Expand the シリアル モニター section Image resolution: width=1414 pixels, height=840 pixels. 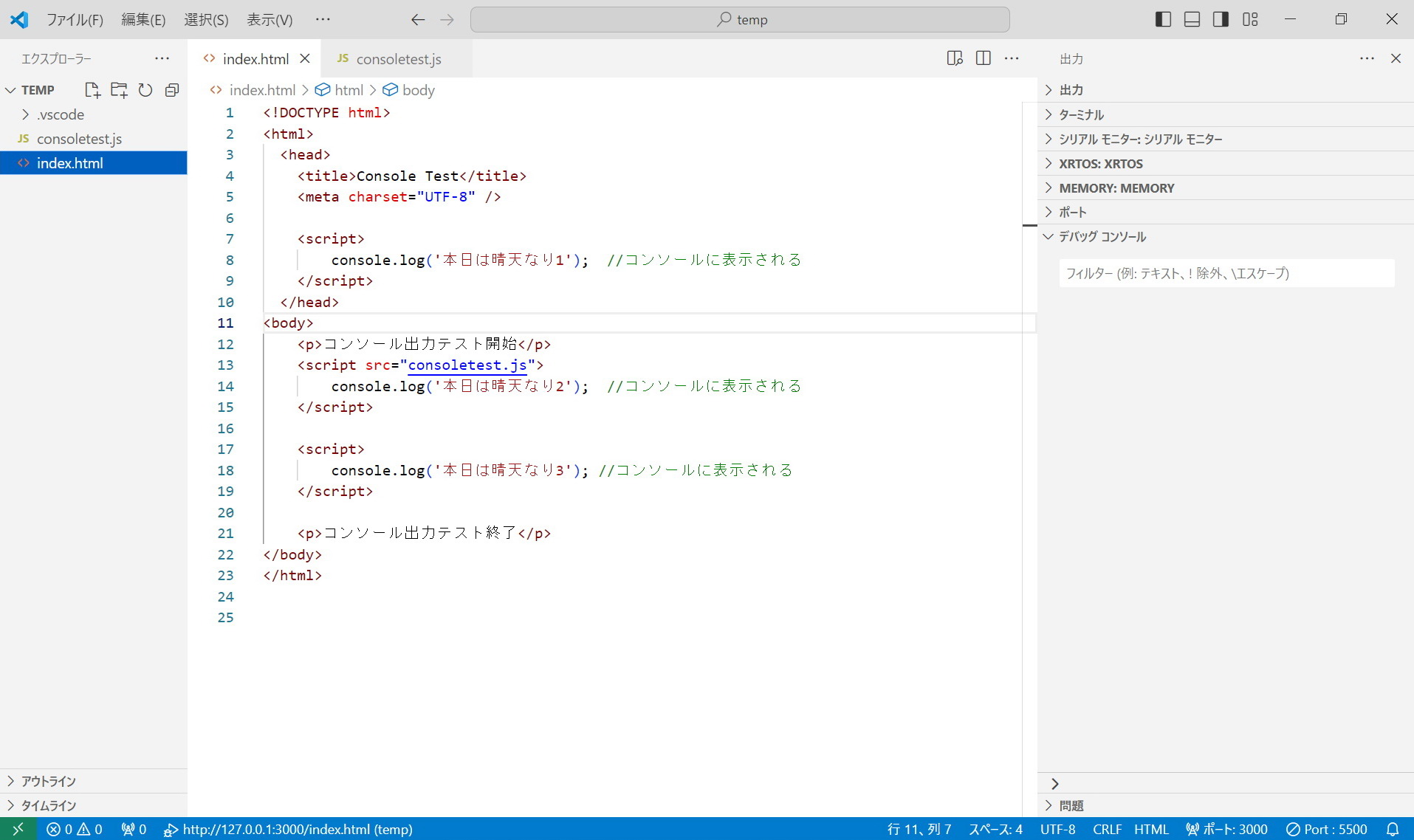click(x=1226, y=139)
